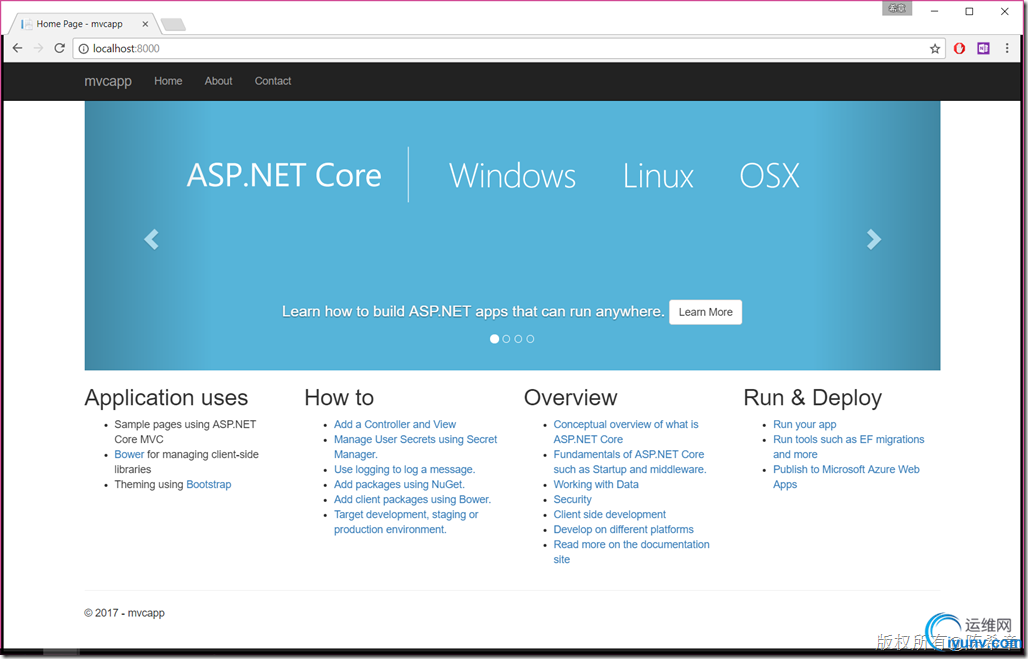The image size is (1028, 659).
Task: Bookmark this page with the star icon
Action: [935, 49]
